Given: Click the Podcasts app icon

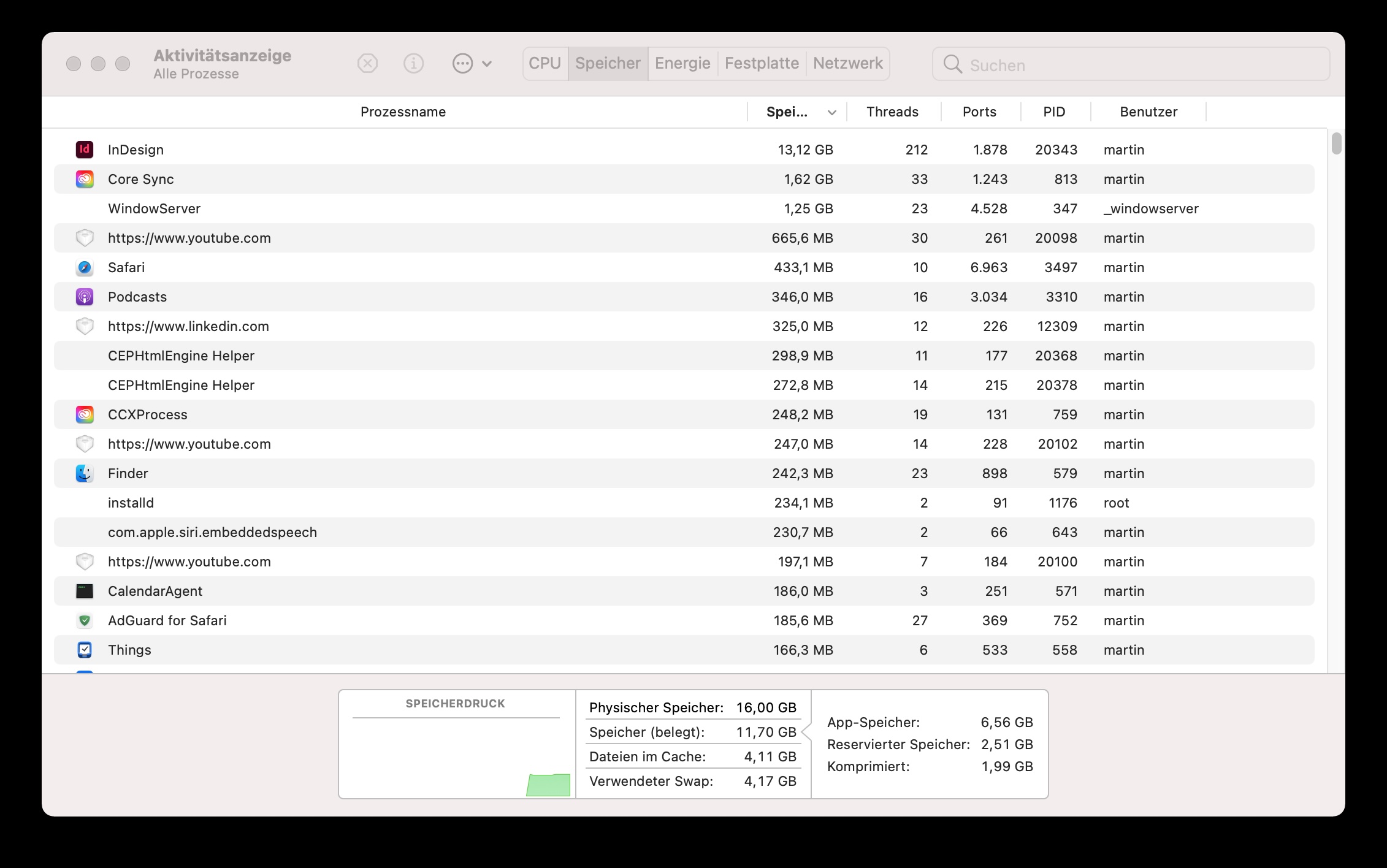Looking at the screenshot, I should tap(85, 297).
